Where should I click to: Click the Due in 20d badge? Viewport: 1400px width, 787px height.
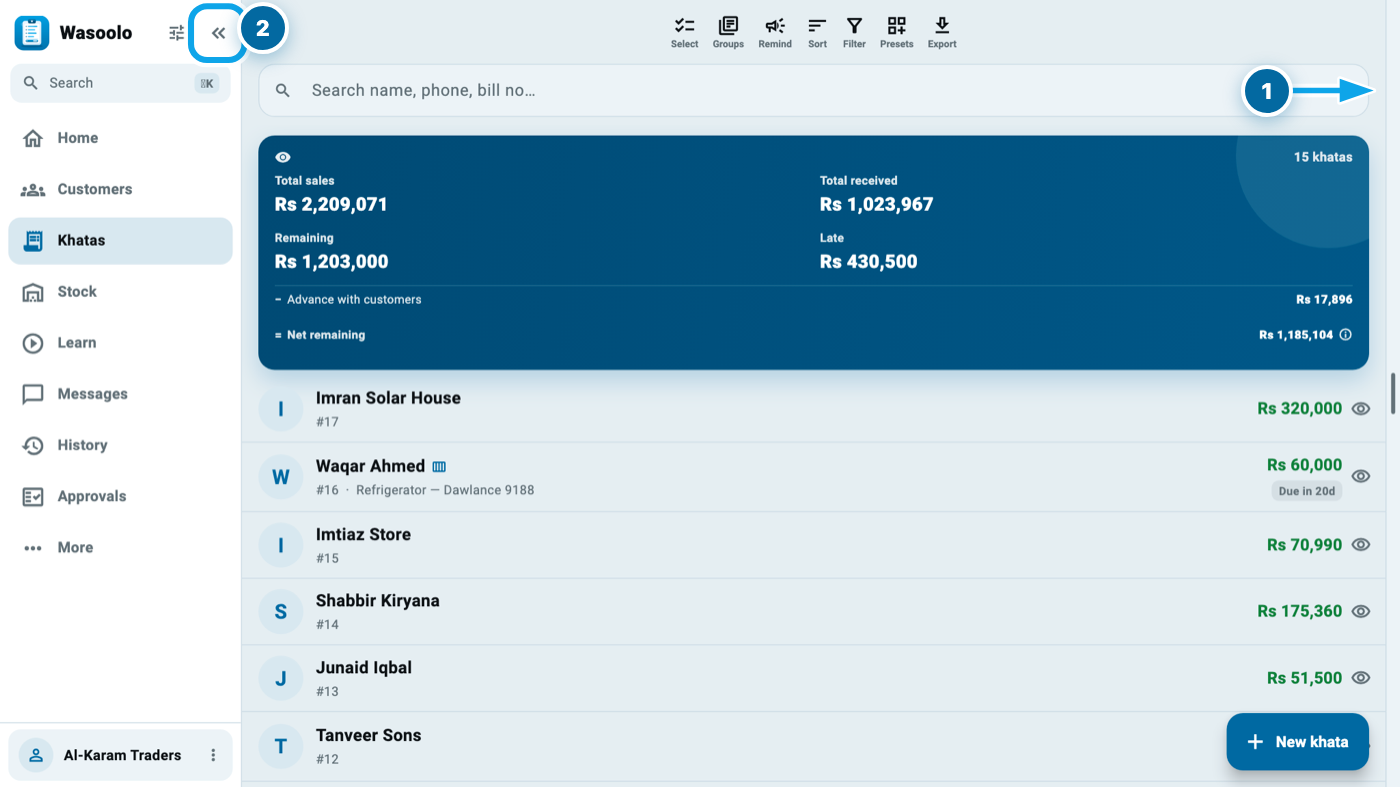tap(1307, 491)
